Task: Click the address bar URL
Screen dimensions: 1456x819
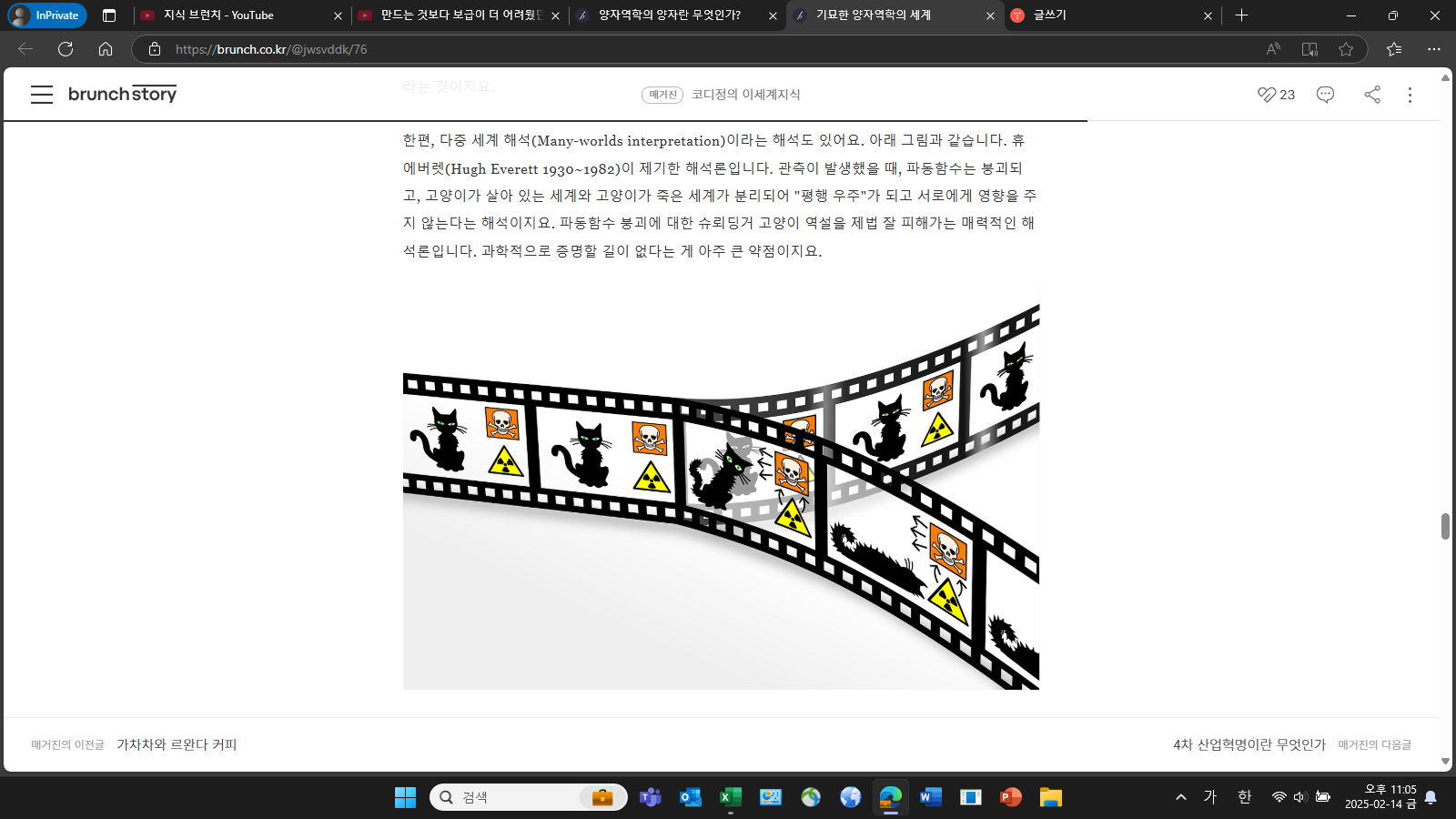Action: tap(271, 49)
